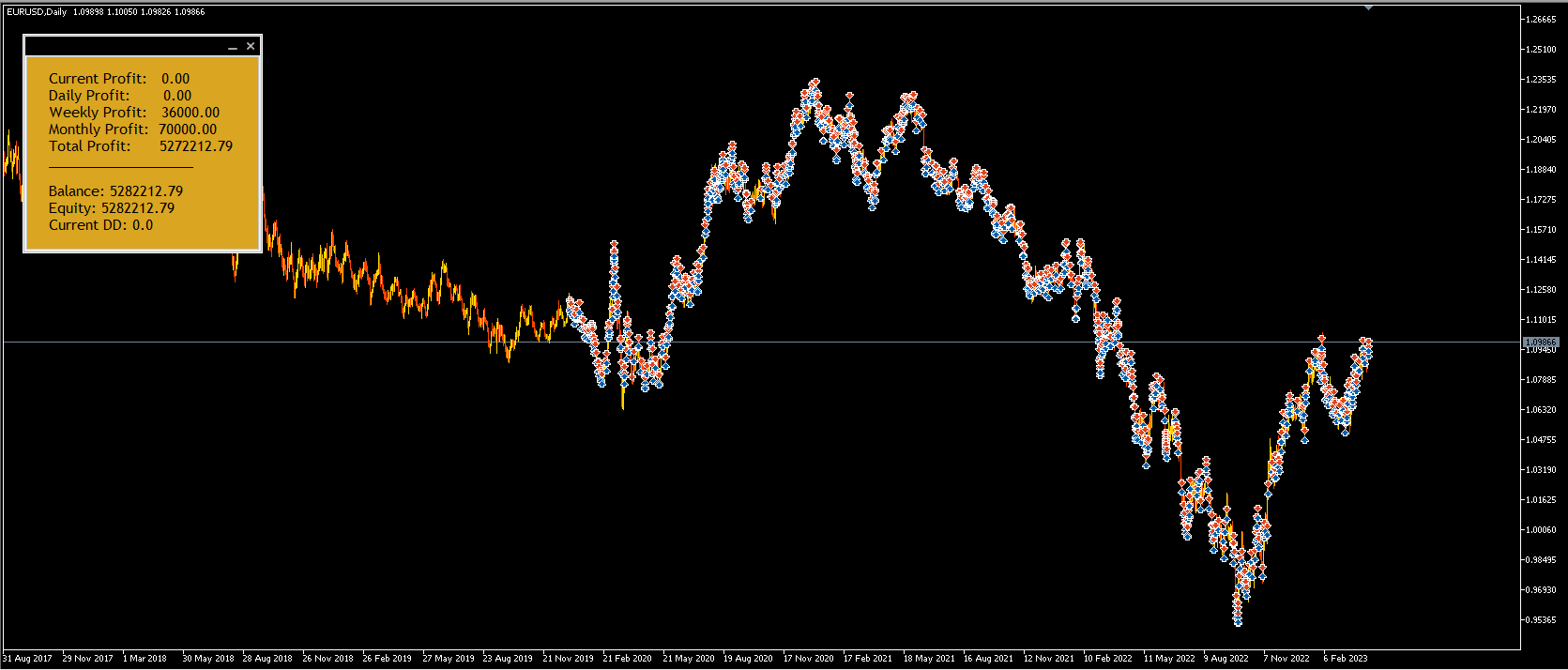The image size is (1568, 670).
Task: Click the 1.21970 price scale label
Action: pyautogui.click(x=1541, y=110)
